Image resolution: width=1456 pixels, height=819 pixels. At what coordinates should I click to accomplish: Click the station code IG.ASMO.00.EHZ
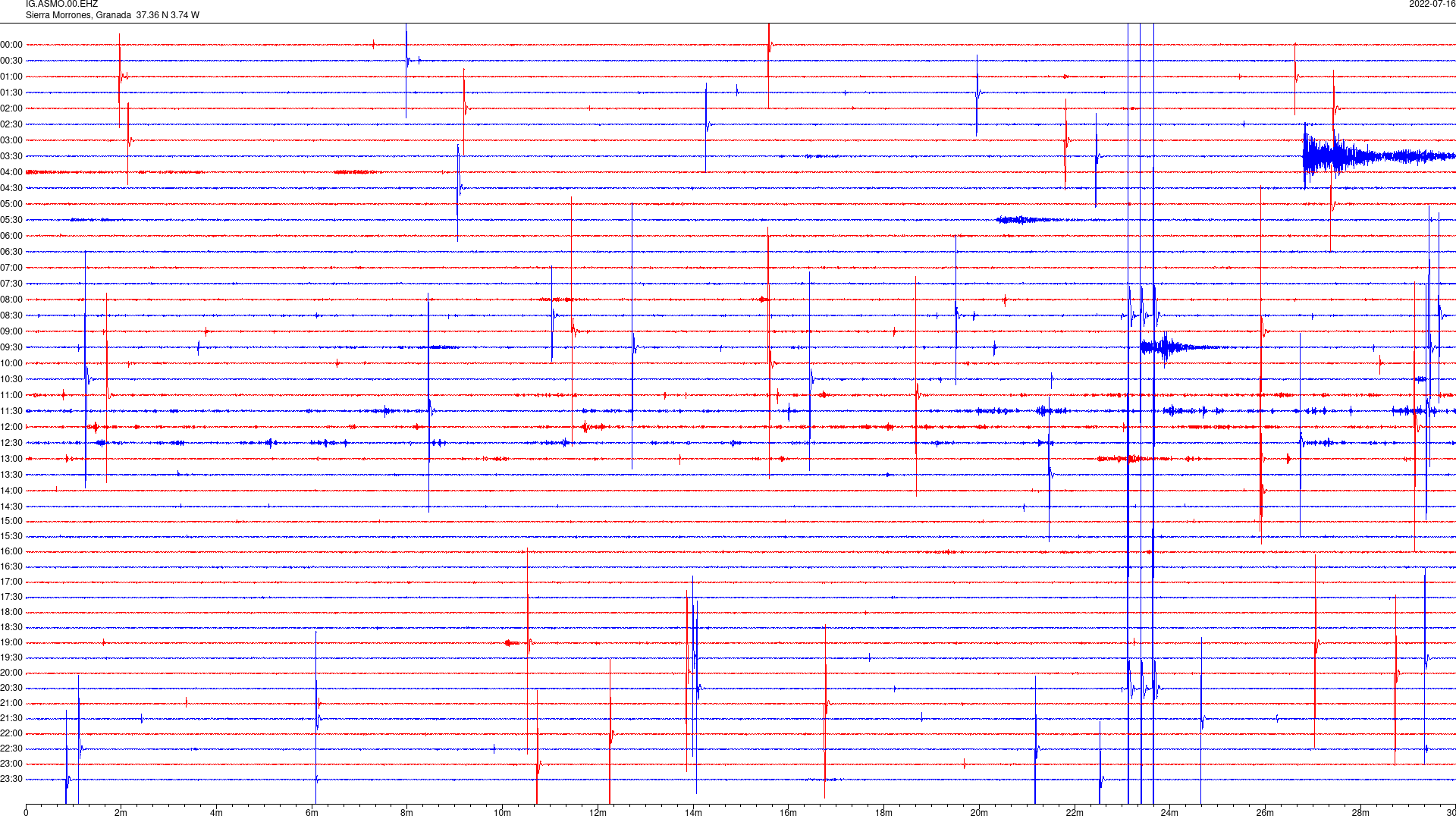(61, 5)
